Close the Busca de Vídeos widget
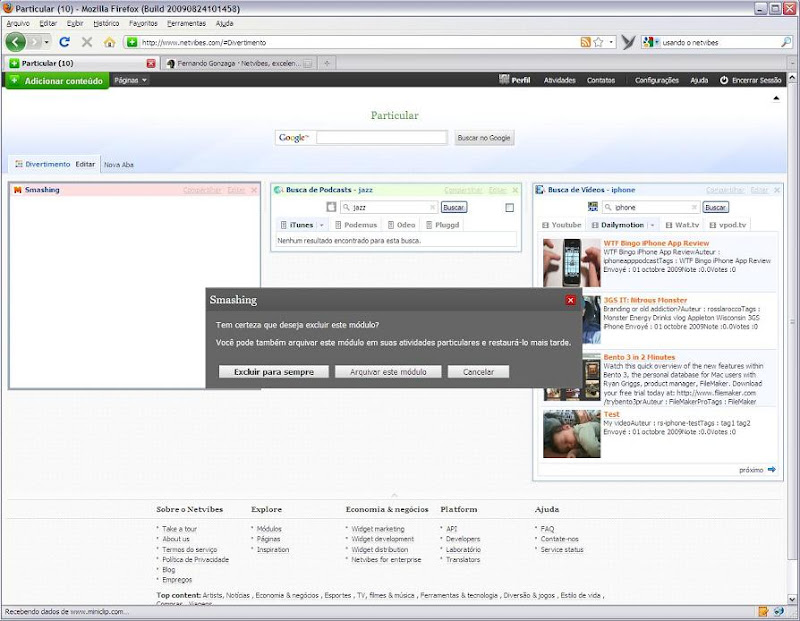The height and width of the screenshot is (621, 800). coord(777,190)
